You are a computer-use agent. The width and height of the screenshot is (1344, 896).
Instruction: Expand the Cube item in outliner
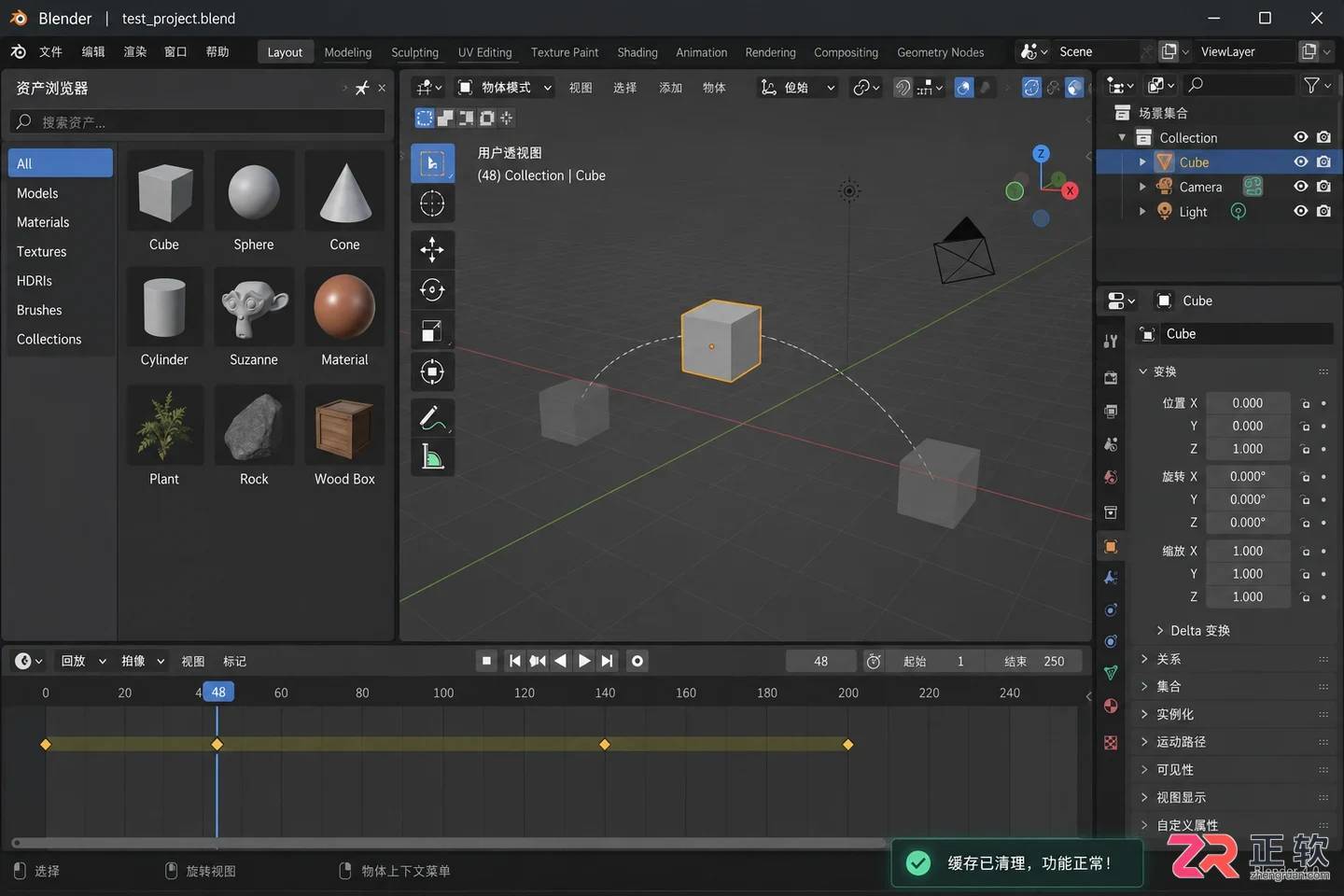point(1142,161)
